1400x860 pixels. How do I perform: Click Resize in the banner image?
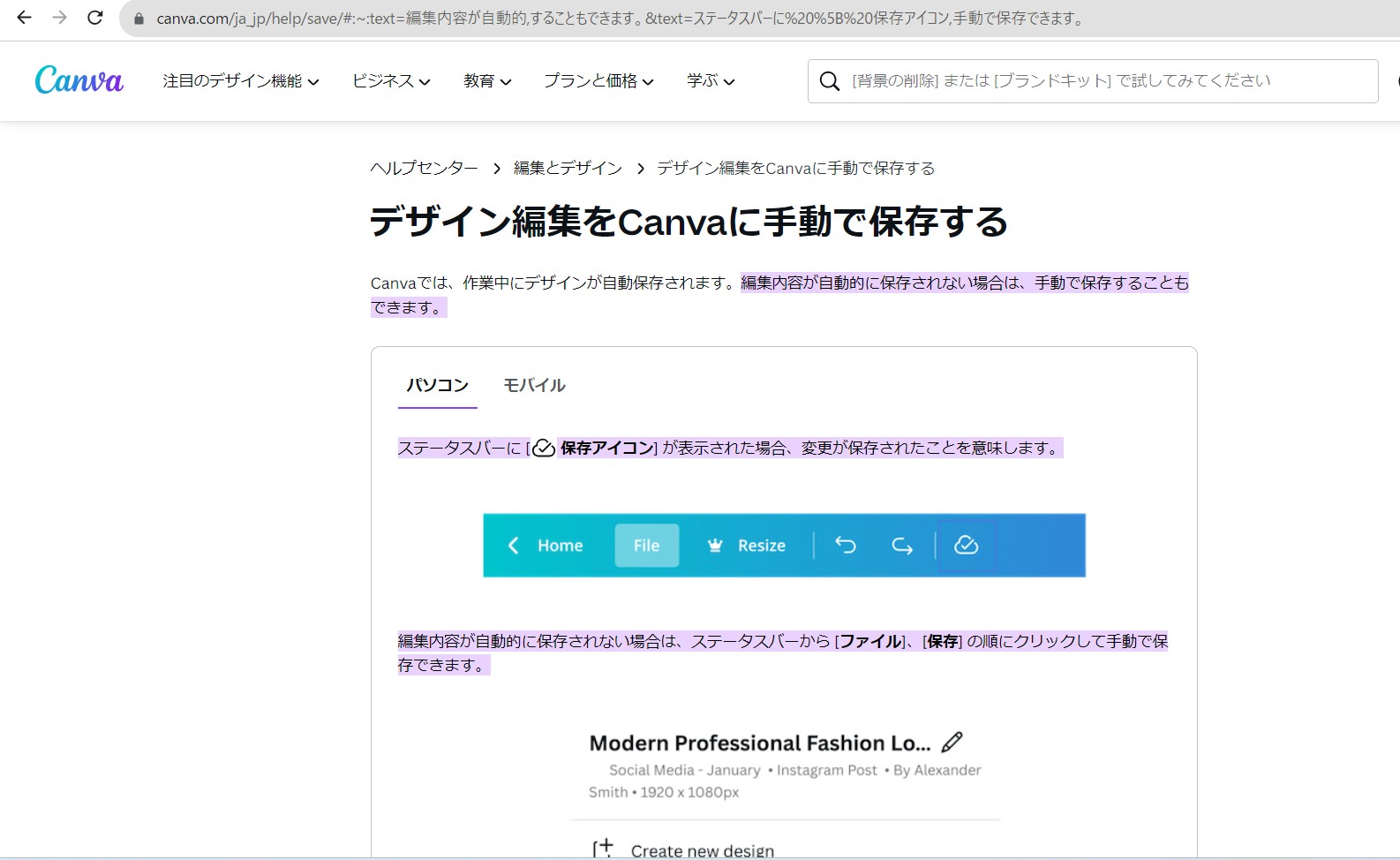tap(762, 546)
